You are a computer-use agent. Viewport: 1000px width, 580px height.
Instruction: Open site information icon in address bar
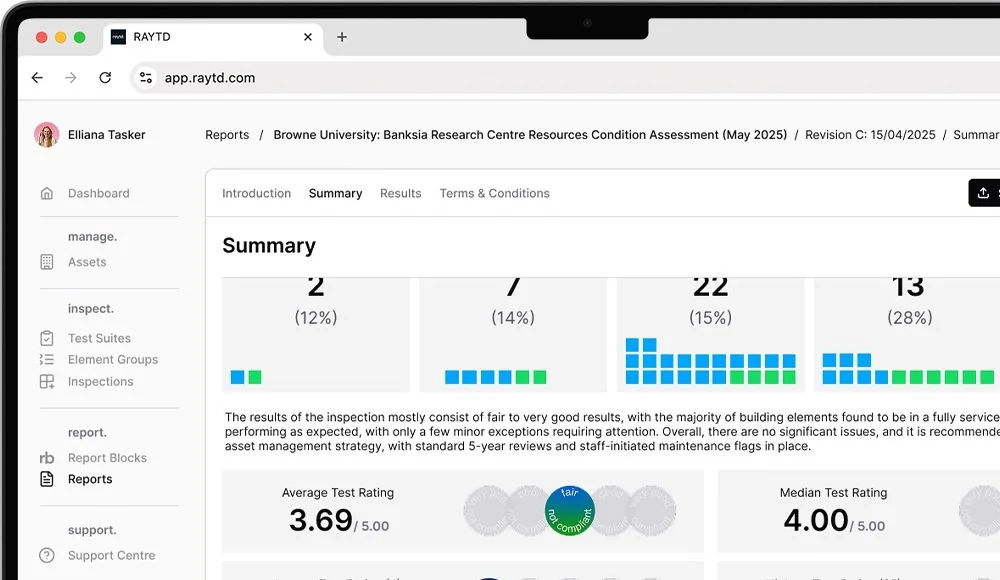(146, 78)
